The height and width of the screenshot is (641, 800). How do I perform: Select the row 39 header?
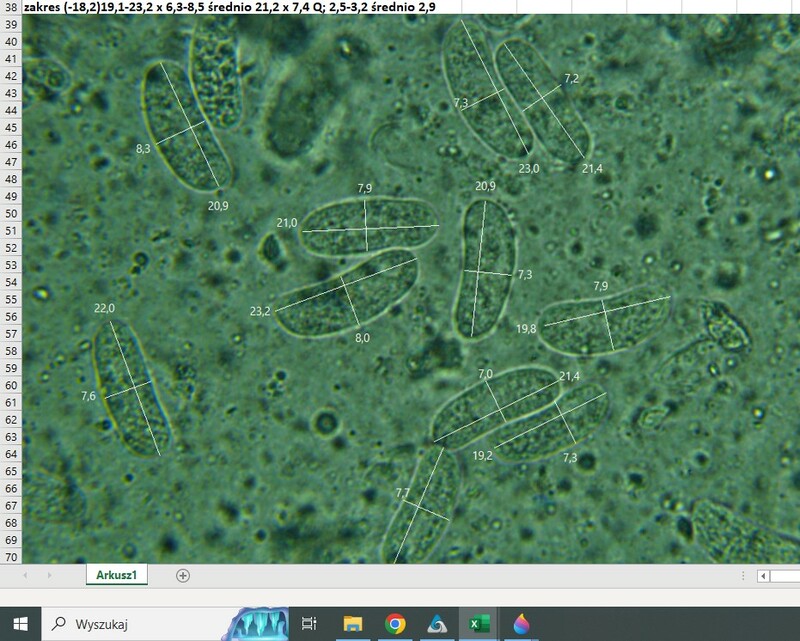(11, 24)
